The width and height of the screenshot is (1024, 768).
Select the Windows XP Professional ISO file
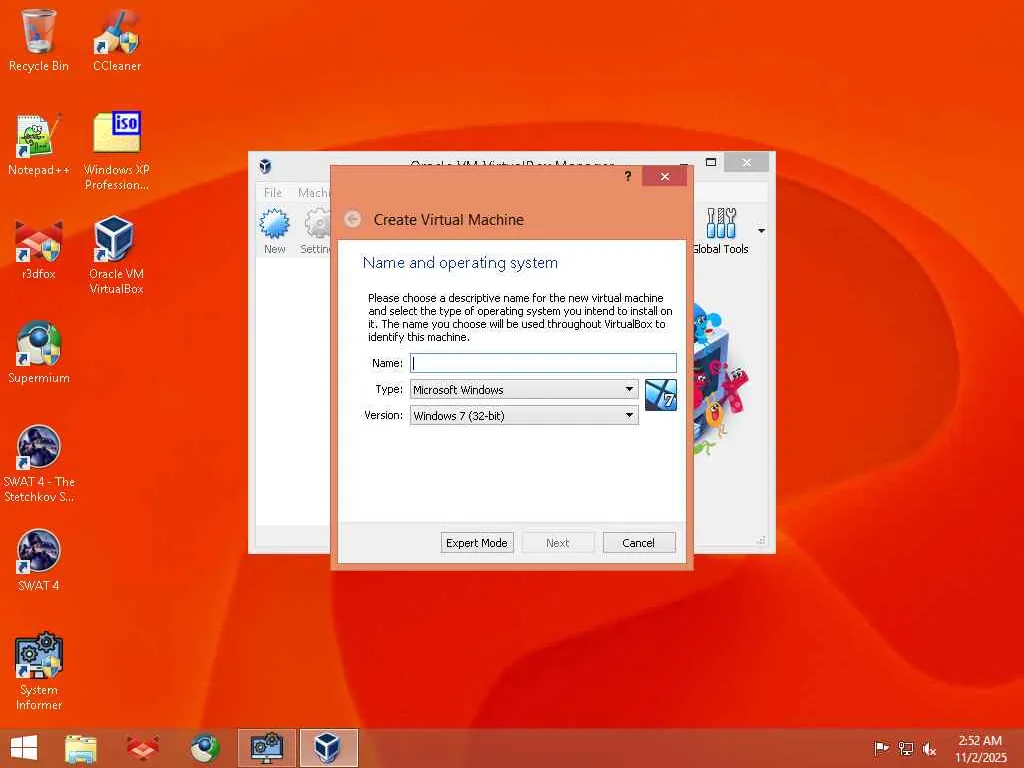[117, 151]
